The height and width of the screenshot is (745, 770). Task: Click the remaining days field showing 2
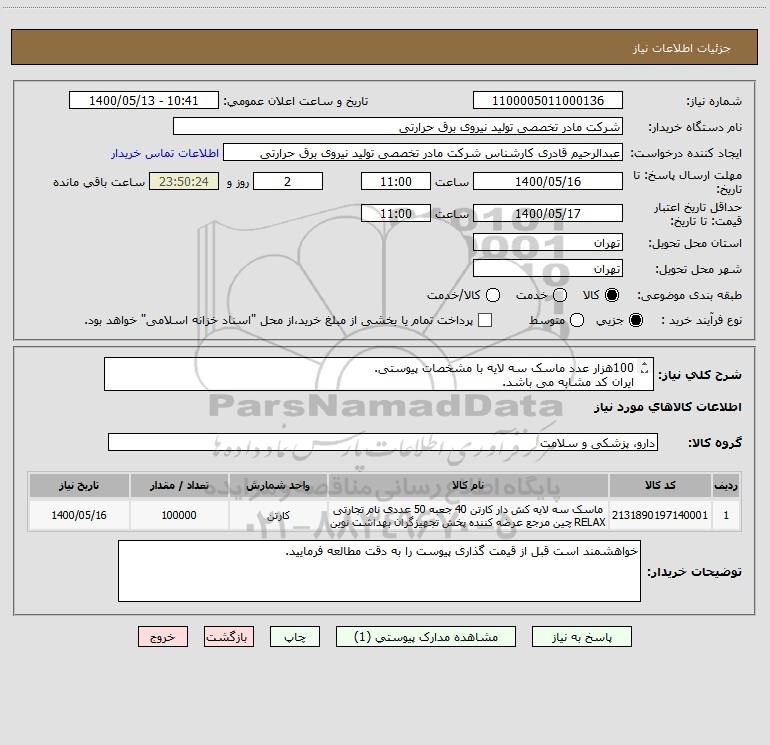pos(287,181)
